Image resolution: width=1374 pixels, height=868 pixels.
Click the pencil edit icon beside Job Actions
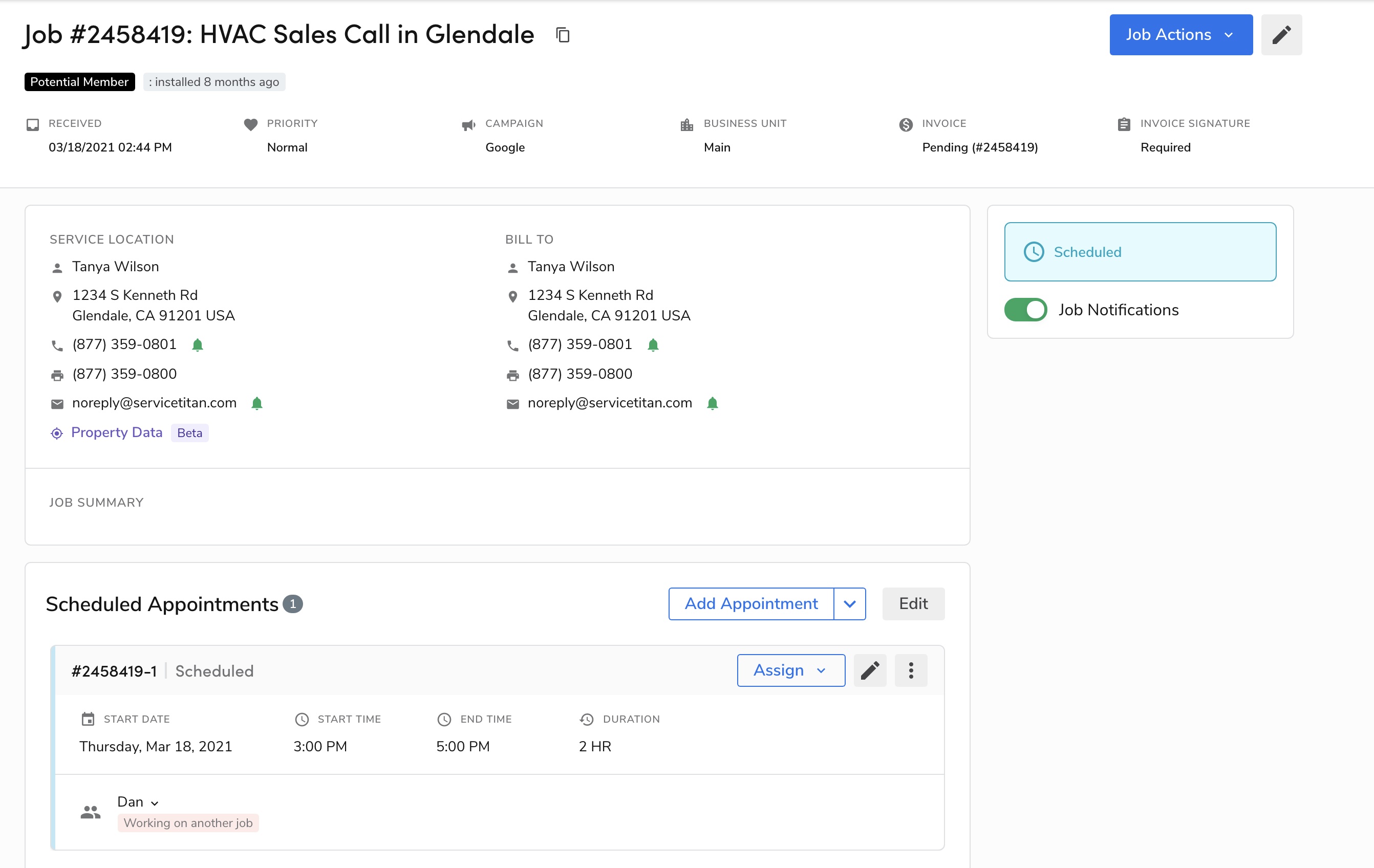(1281, 35)
